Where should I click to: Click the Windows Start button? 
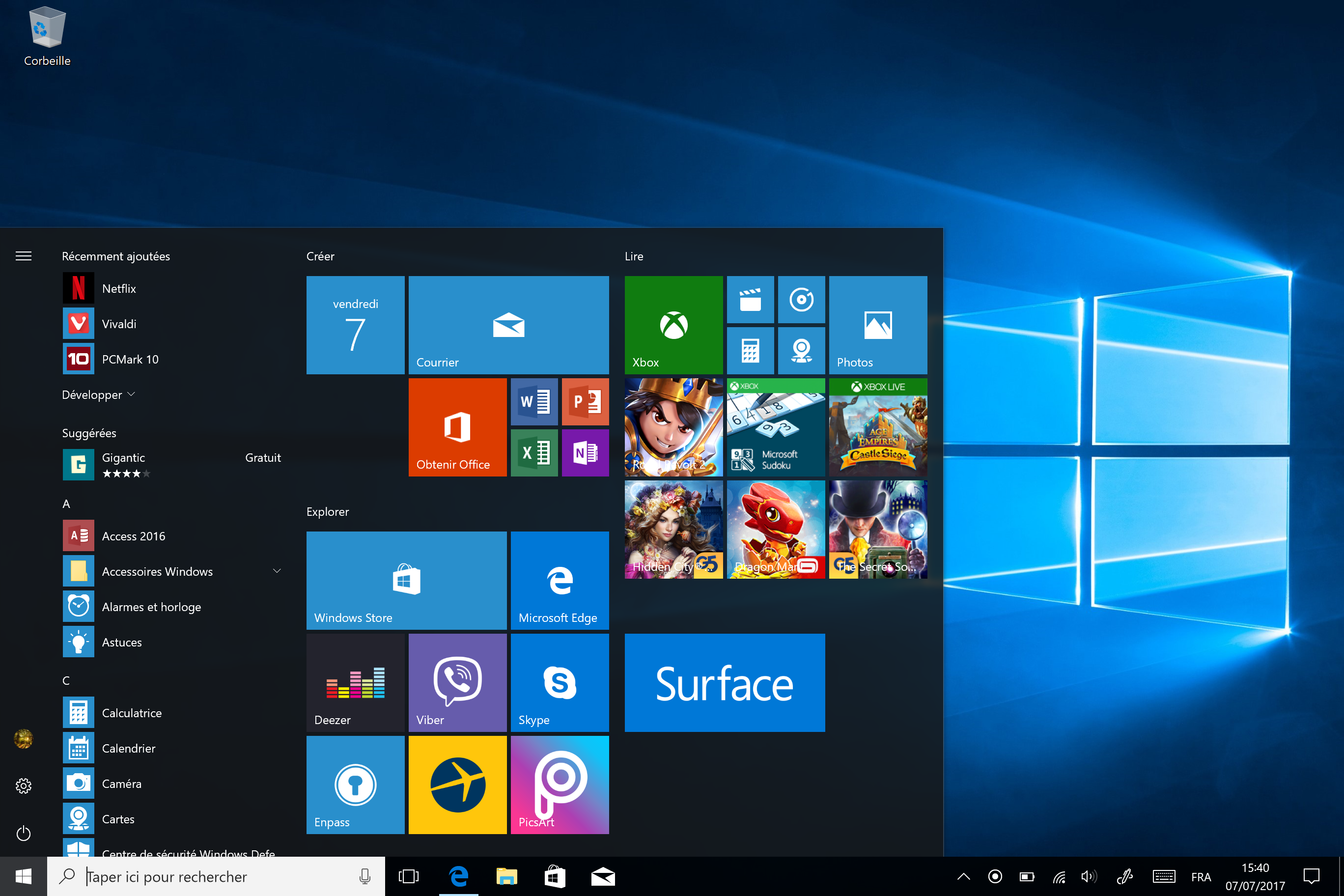24,876
